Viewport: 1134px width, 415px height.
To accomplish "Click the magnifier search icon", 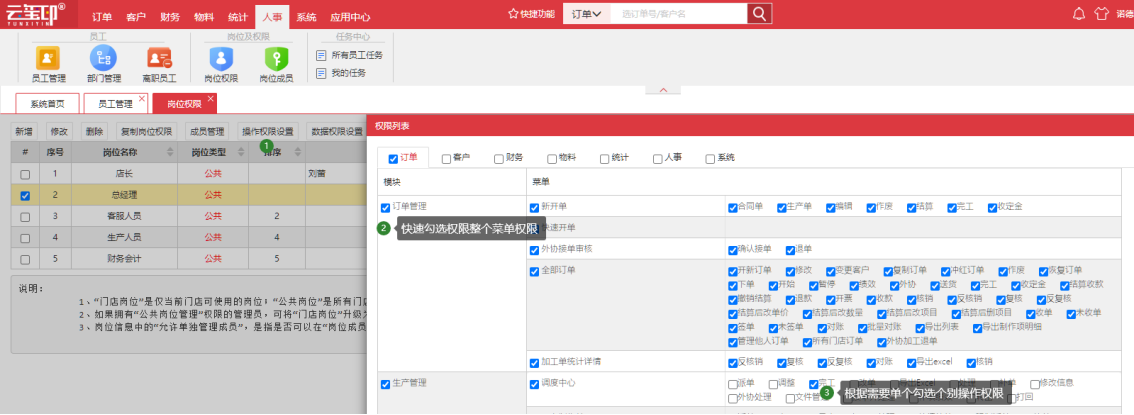I will [x=759, y=14].
